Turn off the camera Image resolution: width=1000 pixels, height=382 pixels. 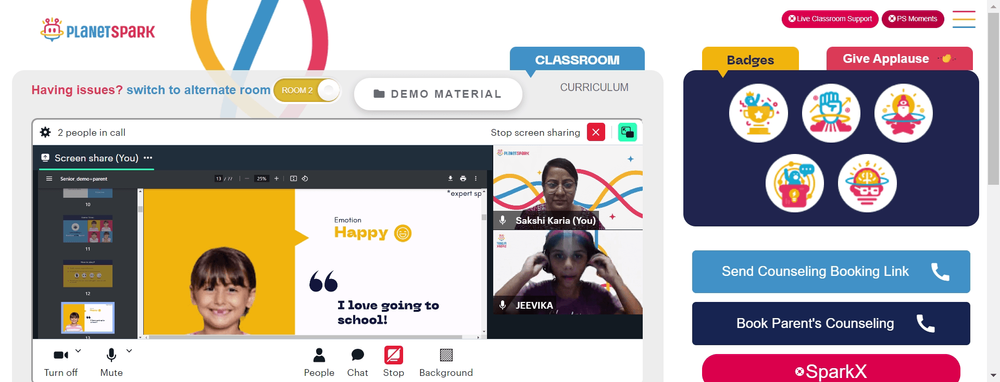click(x=61, y=361)
